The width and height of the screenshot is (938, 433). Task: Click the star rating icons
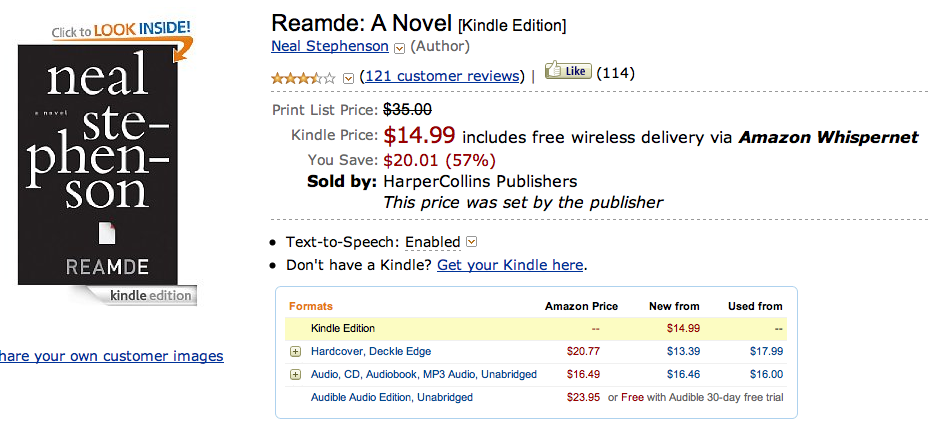click(x=303, y=77)
